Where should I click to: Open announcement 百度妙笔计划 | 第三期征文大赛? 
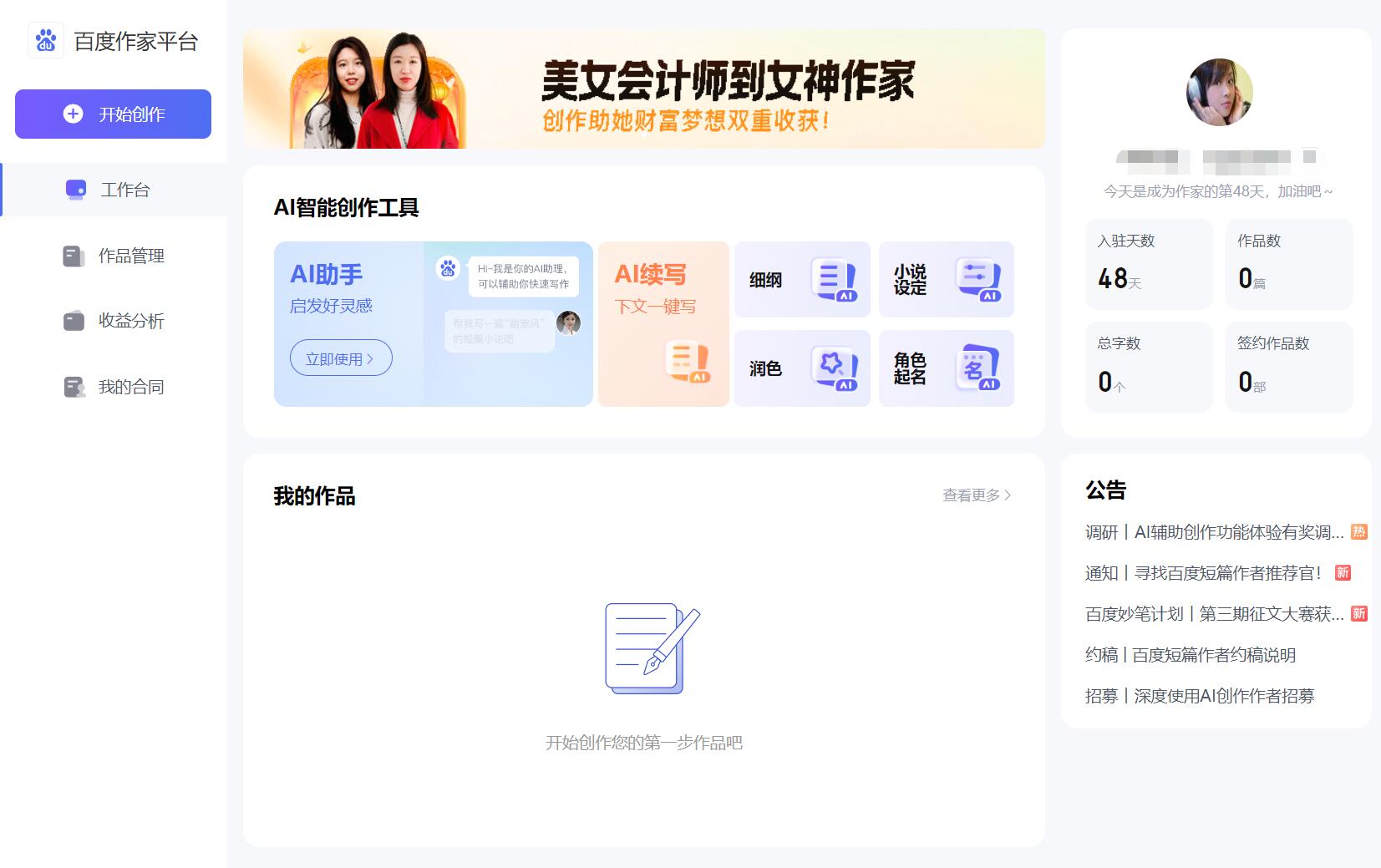point(1215,614)
